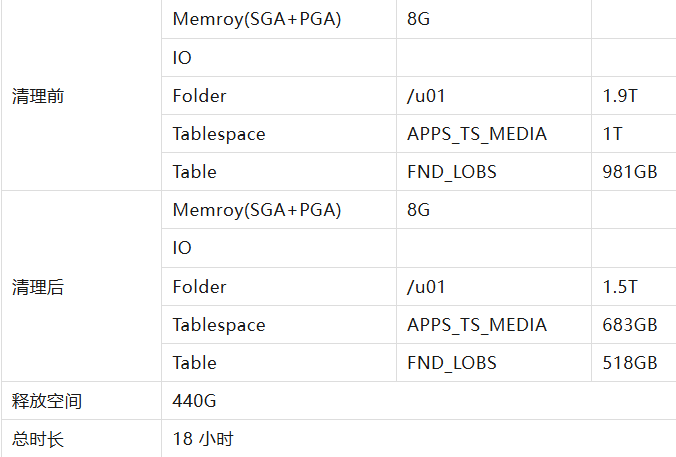676x457 pixels.
Task: Select the 683GB tablespace size cell
Action: (630, 325)
